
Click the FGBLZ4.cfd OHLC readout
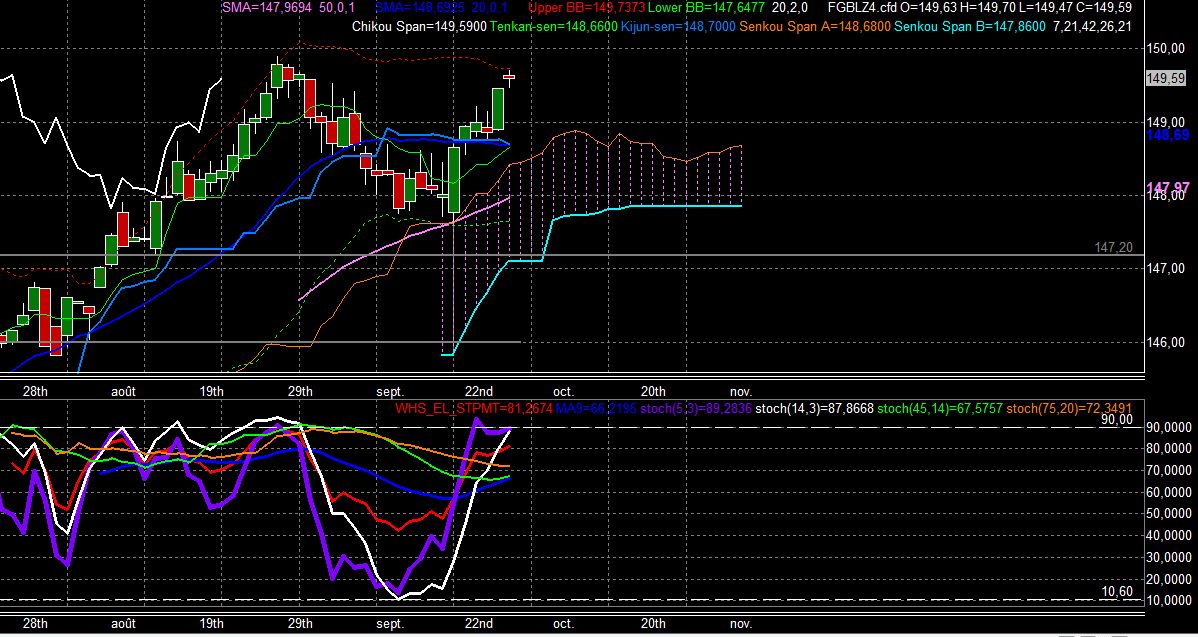tap(980, 8)
